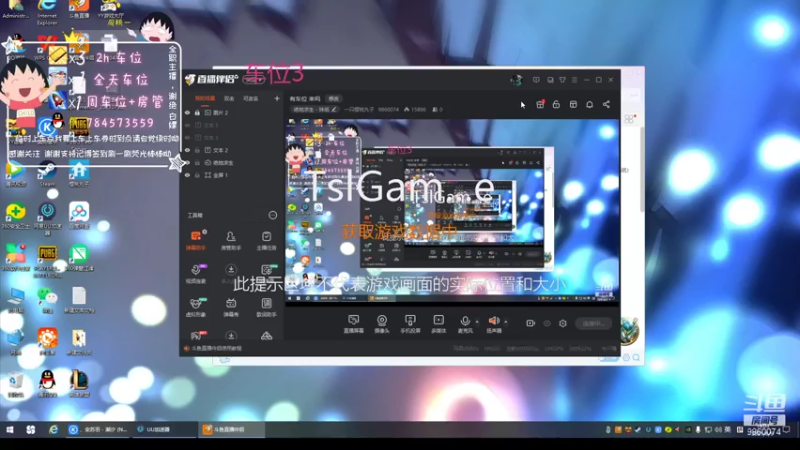
Task: Toggle visibility eye of 图片 2 layer
Action: [187, 112]
